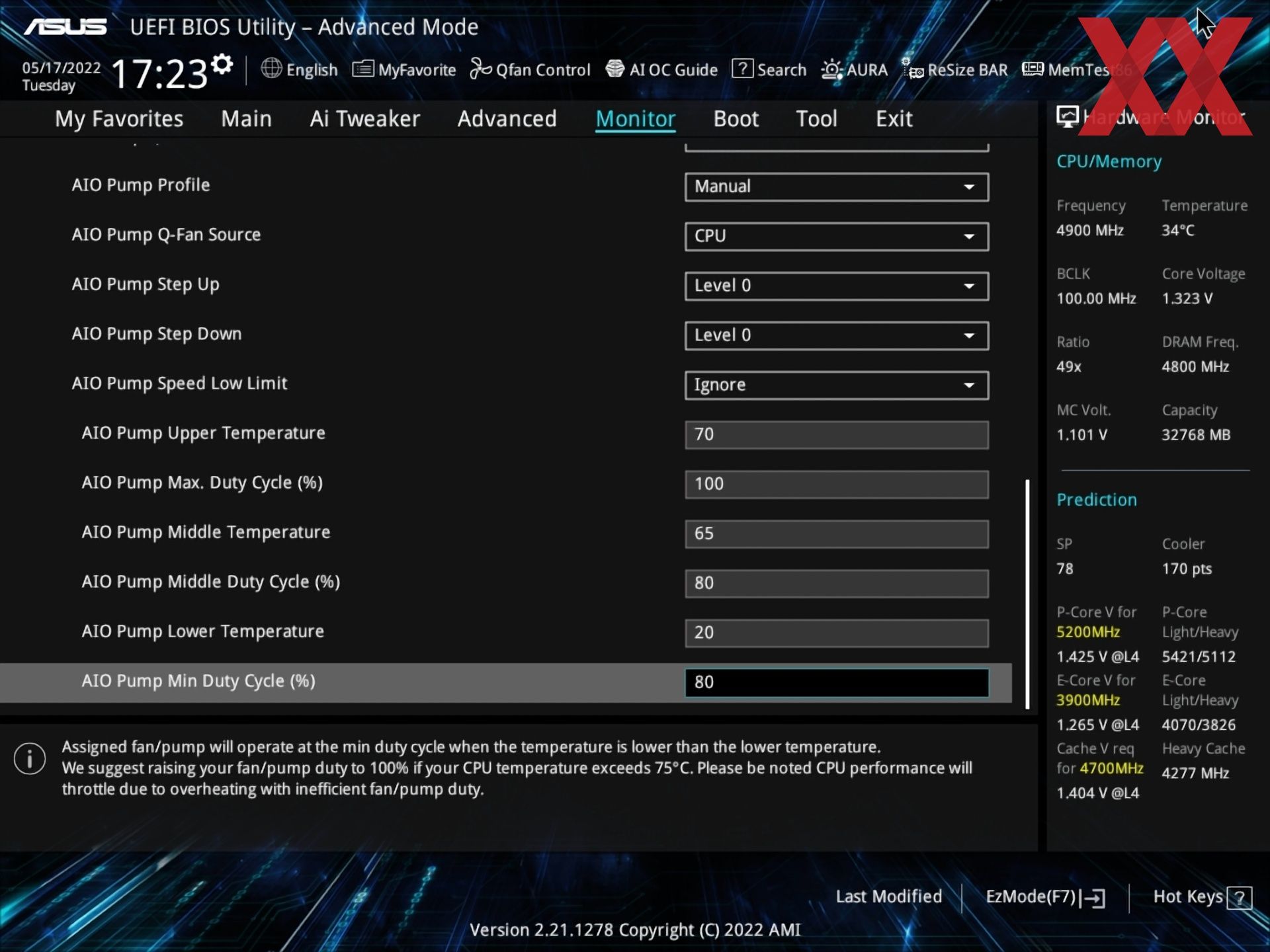Click the 170 pts cooler score

(x=1187, y=569)
